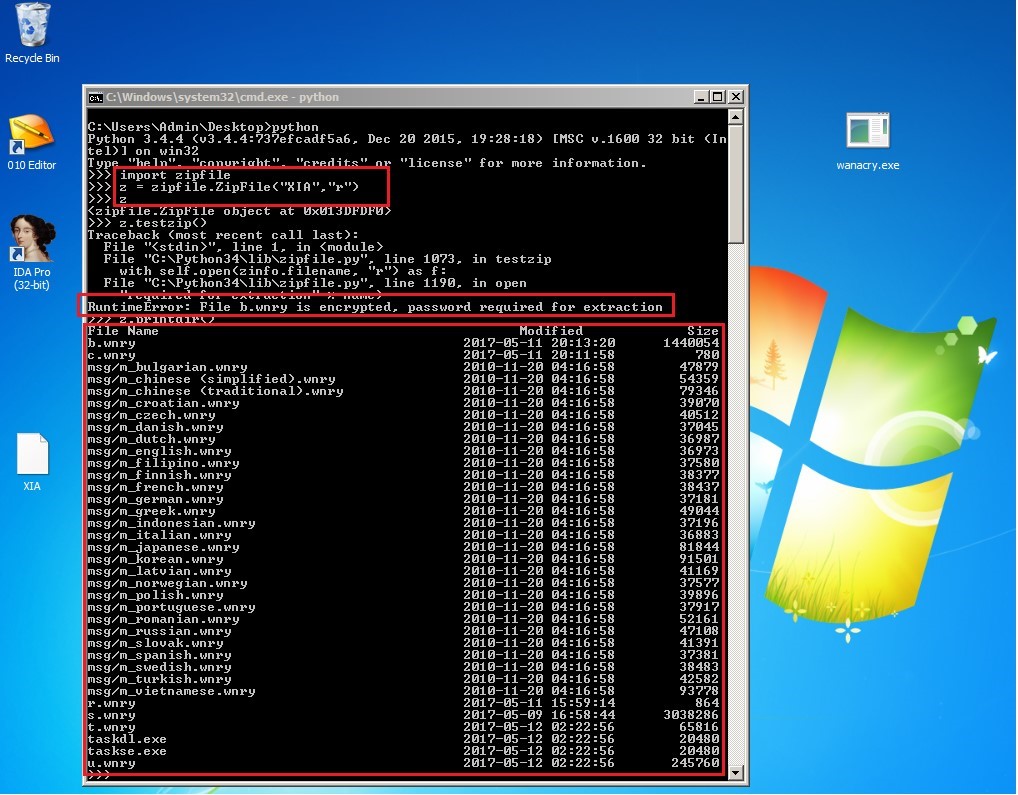Click the u.wnry file name
Screen dimensions: 1018x795
(x=112, y=763)
